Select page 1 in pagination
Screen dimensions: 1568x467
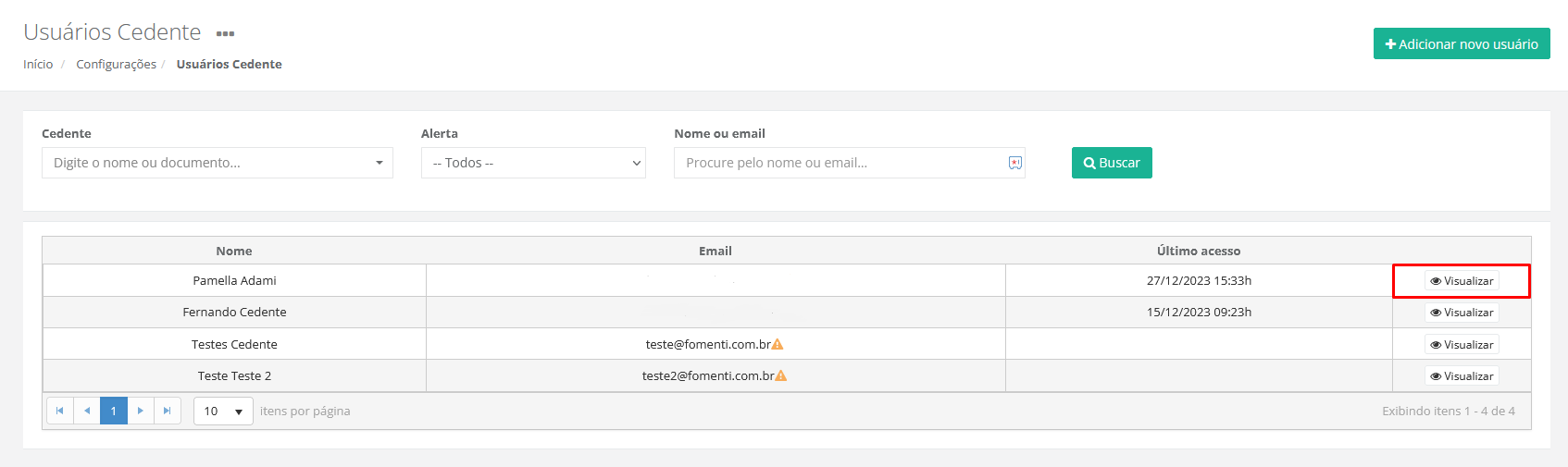tap(113, 411)
